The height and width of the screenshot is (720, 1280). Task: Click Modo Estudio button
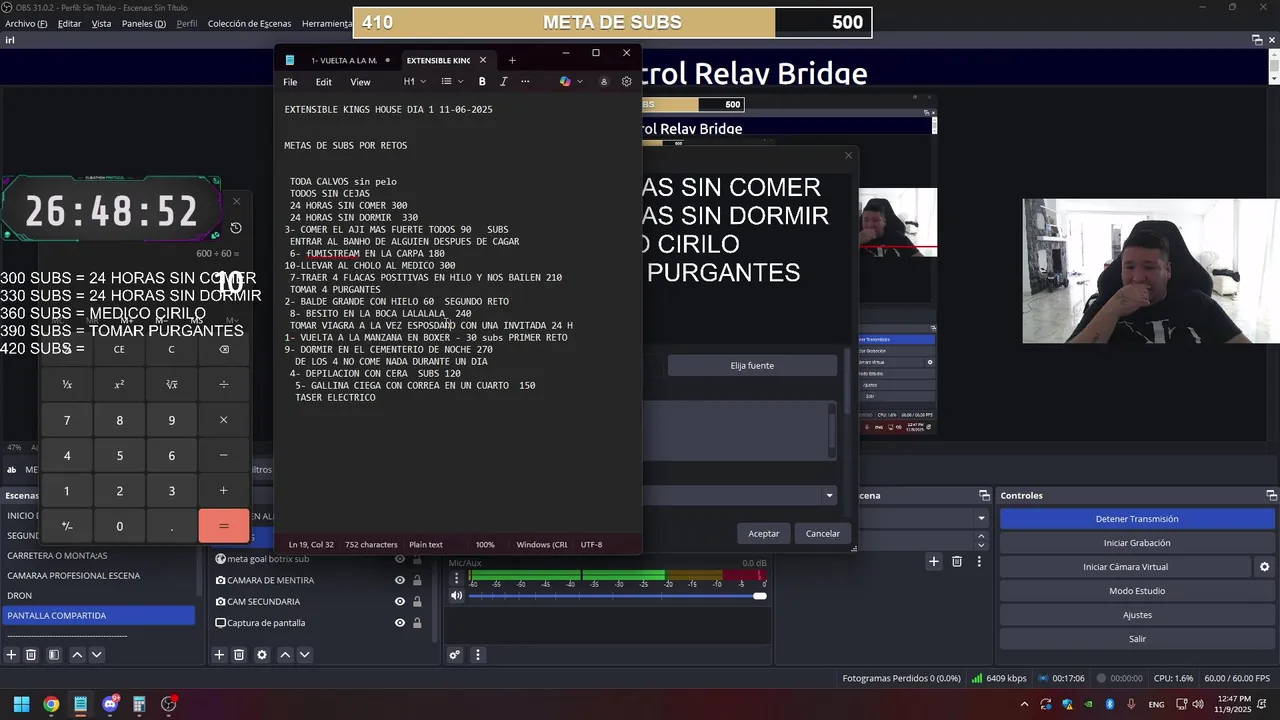[x=1137, y=591]
